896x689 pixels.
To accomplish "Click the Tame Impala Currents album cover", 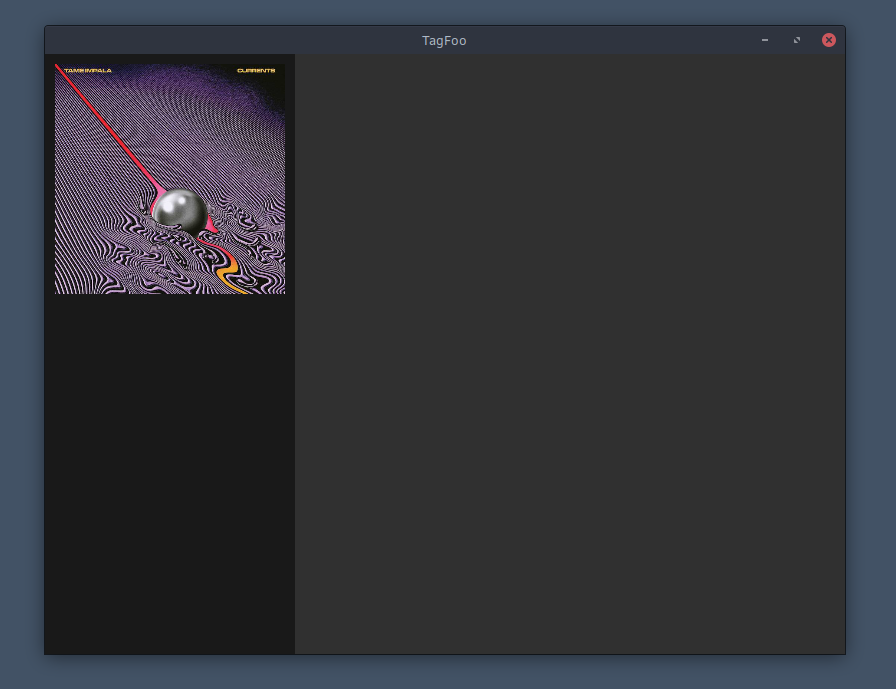I will tap(170, 179).
